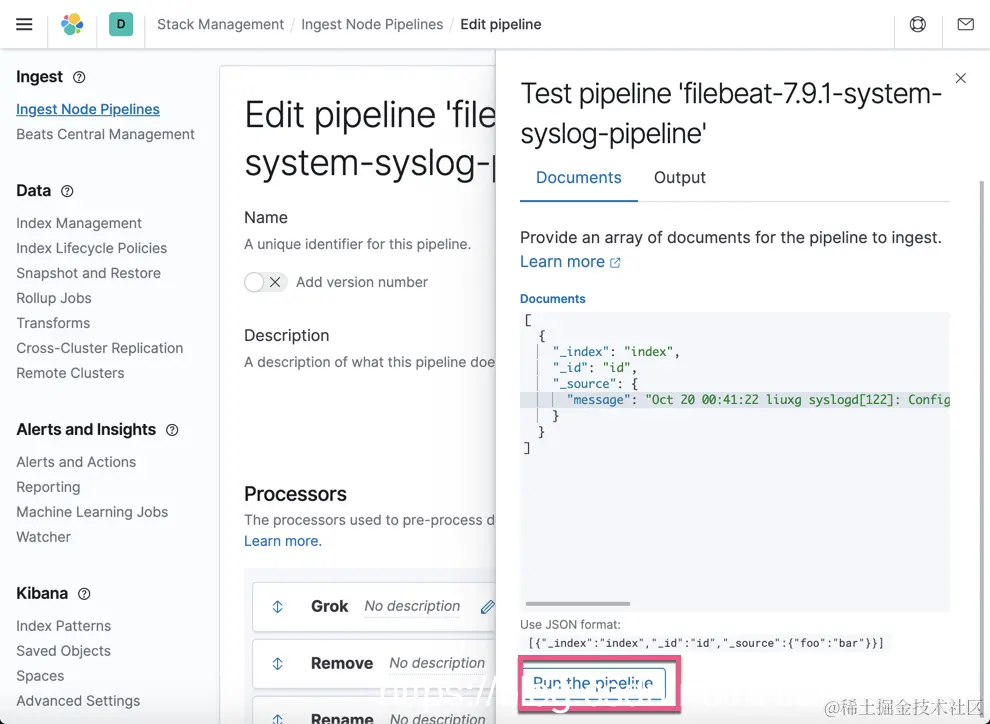Click the horizontal scrollbar in Documents editor
Screen dimensions: 990x724
pyautogui.click(x=577, y=603)
